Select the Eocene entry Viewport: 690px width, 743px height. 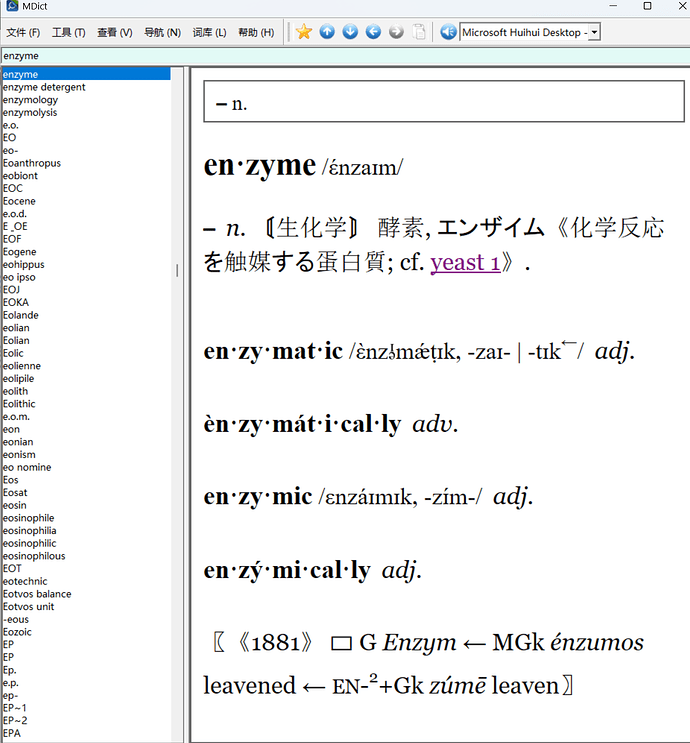pyautogui.click(x=19, y=201)
